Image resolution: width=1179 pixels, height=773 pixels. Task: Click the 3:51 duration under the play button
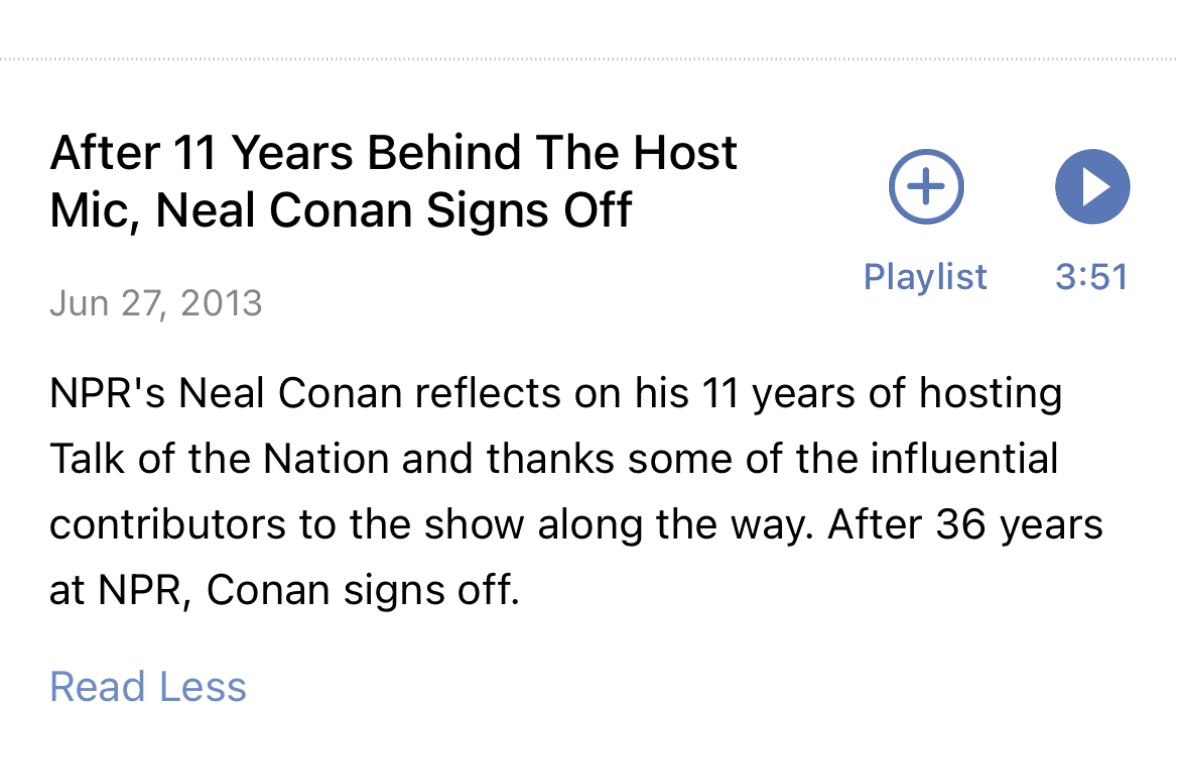pyautogui.click(x=1092, y=277)
